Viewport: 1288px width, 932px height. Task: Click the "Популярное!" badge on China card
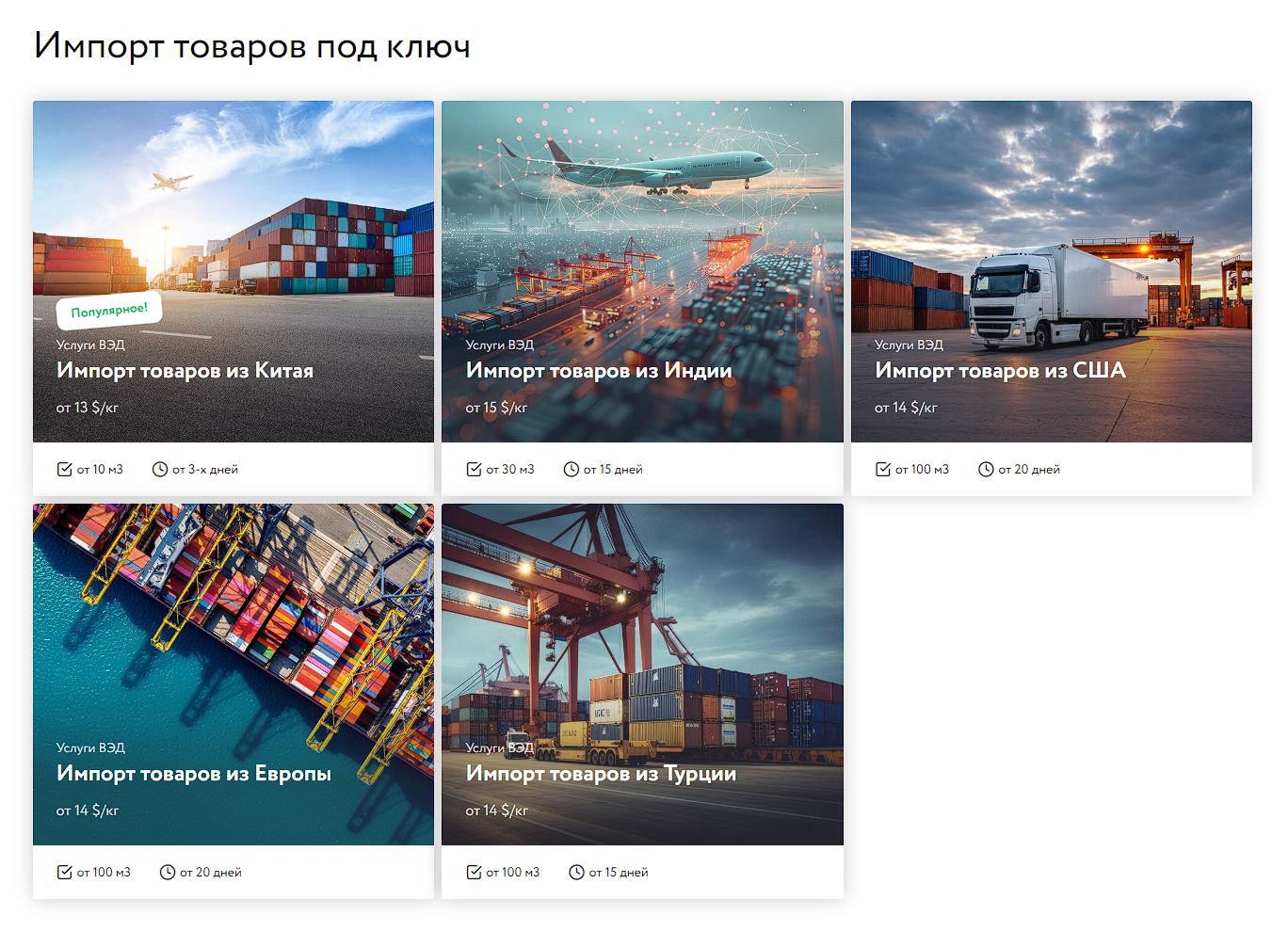[x=109, y=310]
